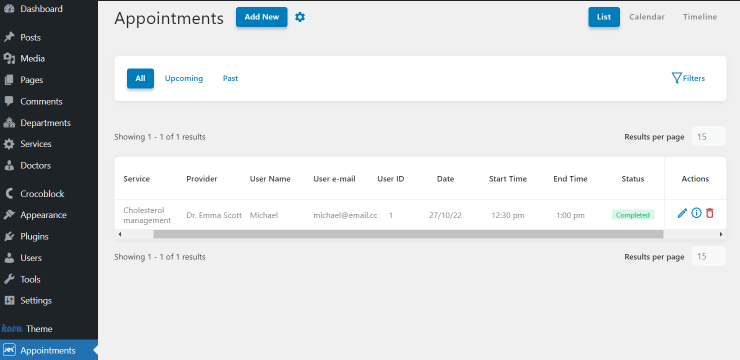Delete the appointment with the red trash icon
740x360 pixels.
[709, 213]
